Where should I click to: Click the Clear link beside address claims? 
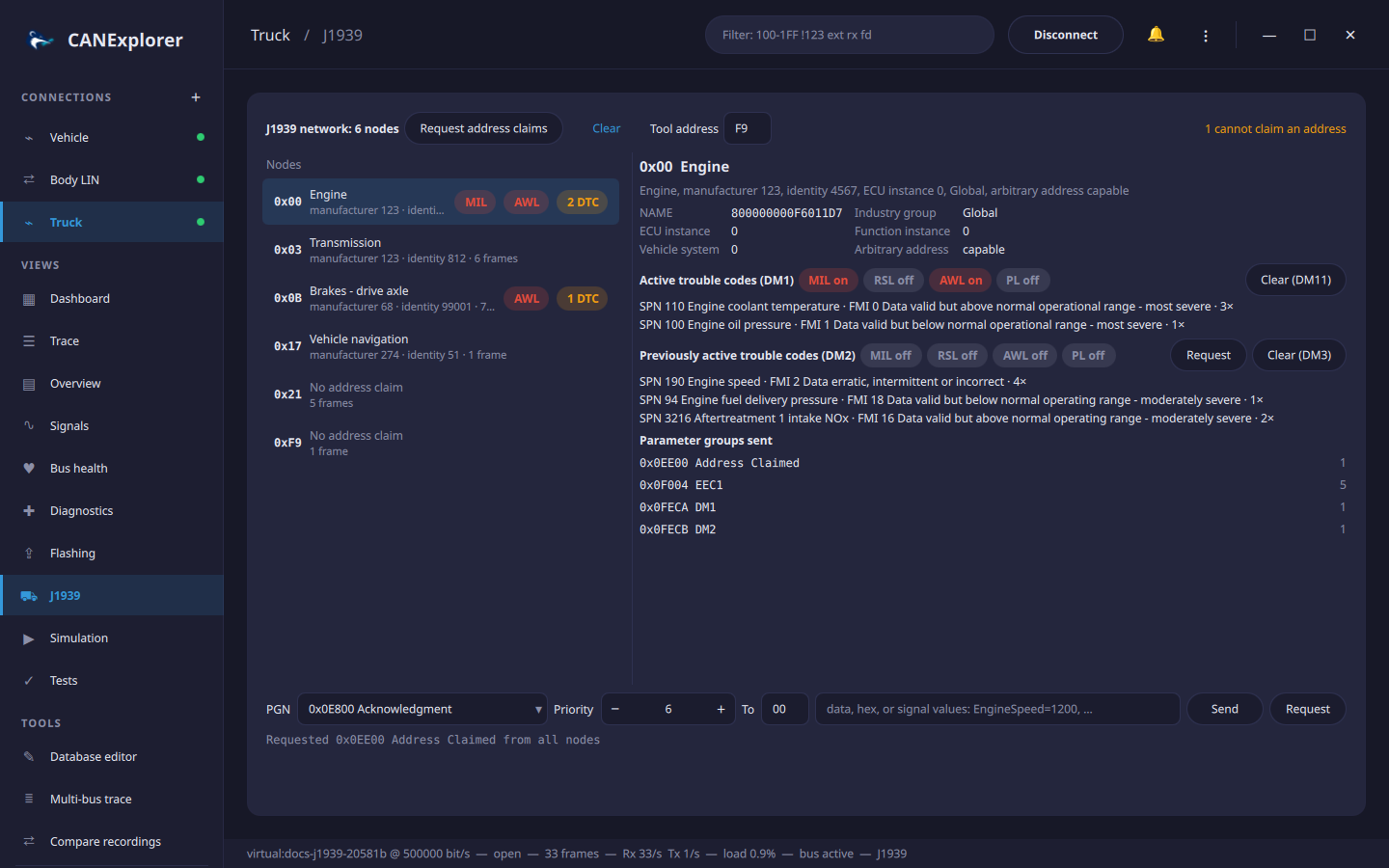(x=606, y=128)
